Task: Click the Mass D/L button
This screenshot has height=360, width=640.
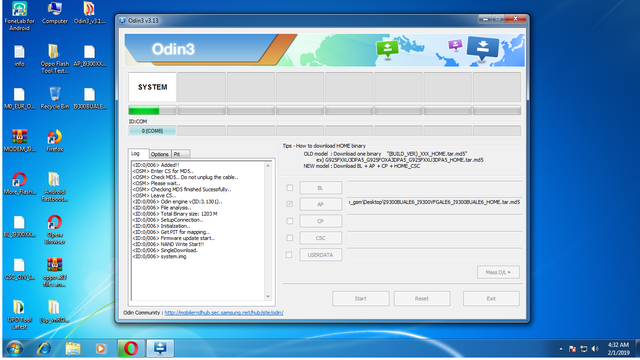Action: [498, 272]
